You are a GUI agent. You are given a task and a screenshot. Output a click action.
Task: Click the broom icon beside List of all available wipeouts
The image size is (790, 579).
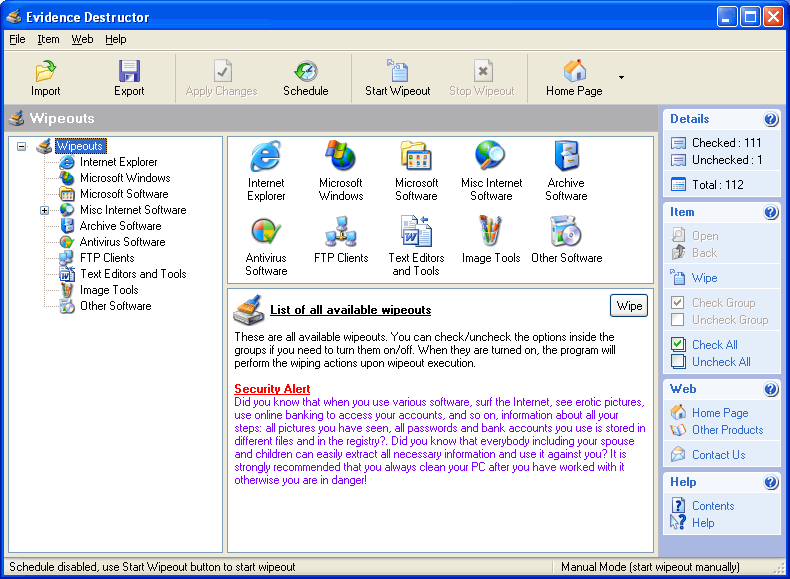[x=249, y=310]
